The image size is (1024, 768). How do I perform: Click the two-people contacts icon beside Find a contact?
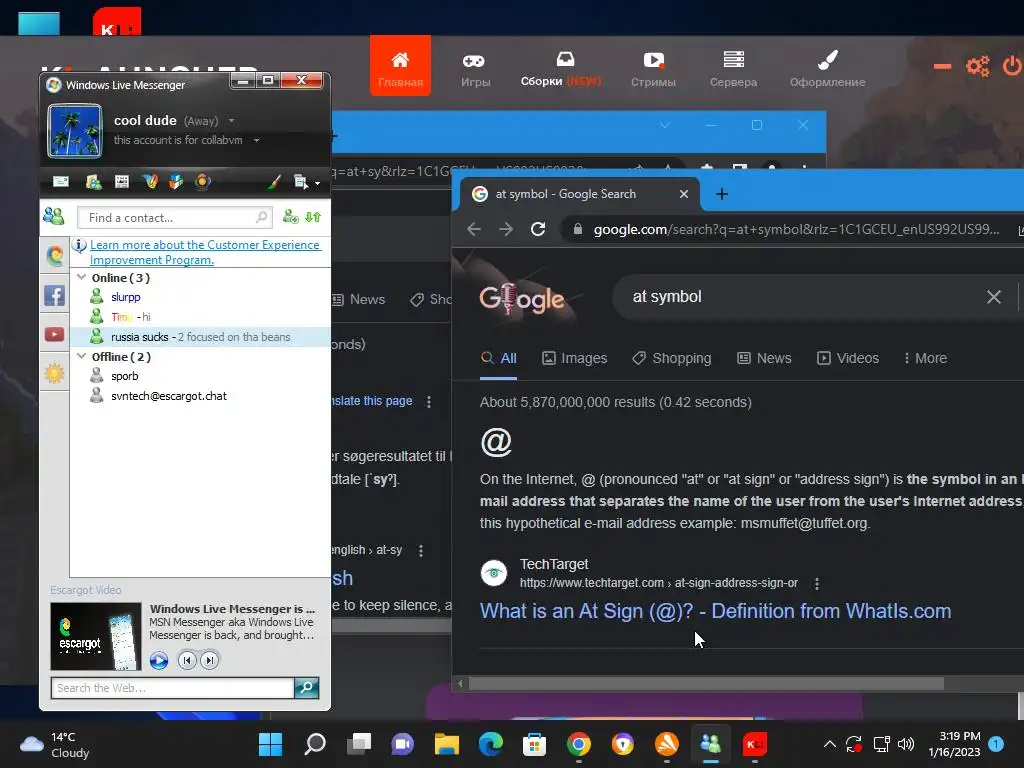(54, 216)
